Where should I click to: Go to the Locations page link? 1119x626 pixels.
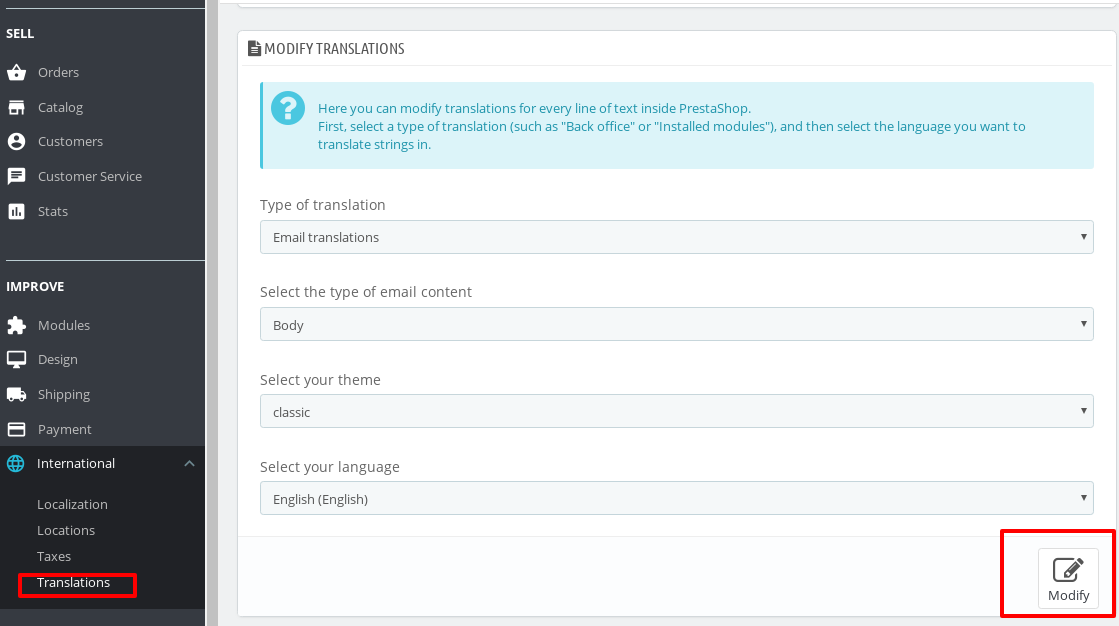pyautogui.click(x=64, y=530)
